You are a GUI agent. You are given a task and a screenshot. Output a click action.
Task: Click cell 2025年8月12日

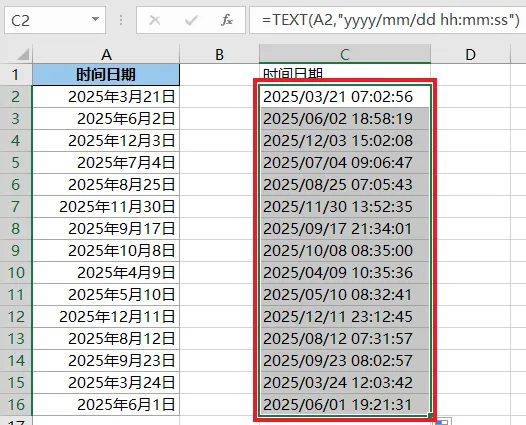click(106, 338)
